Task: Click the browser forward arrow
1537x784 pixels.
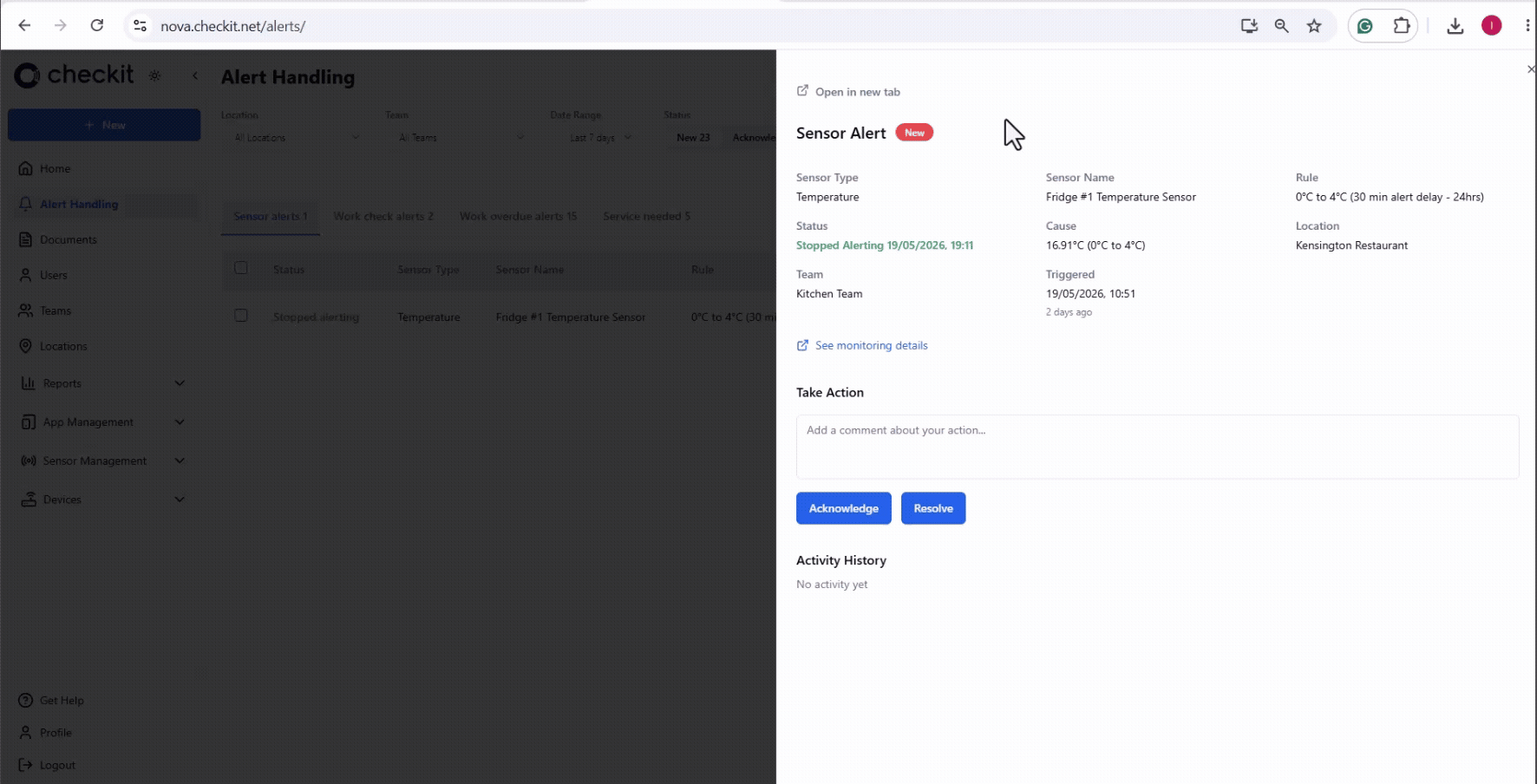Action: [x=60, y=26]
